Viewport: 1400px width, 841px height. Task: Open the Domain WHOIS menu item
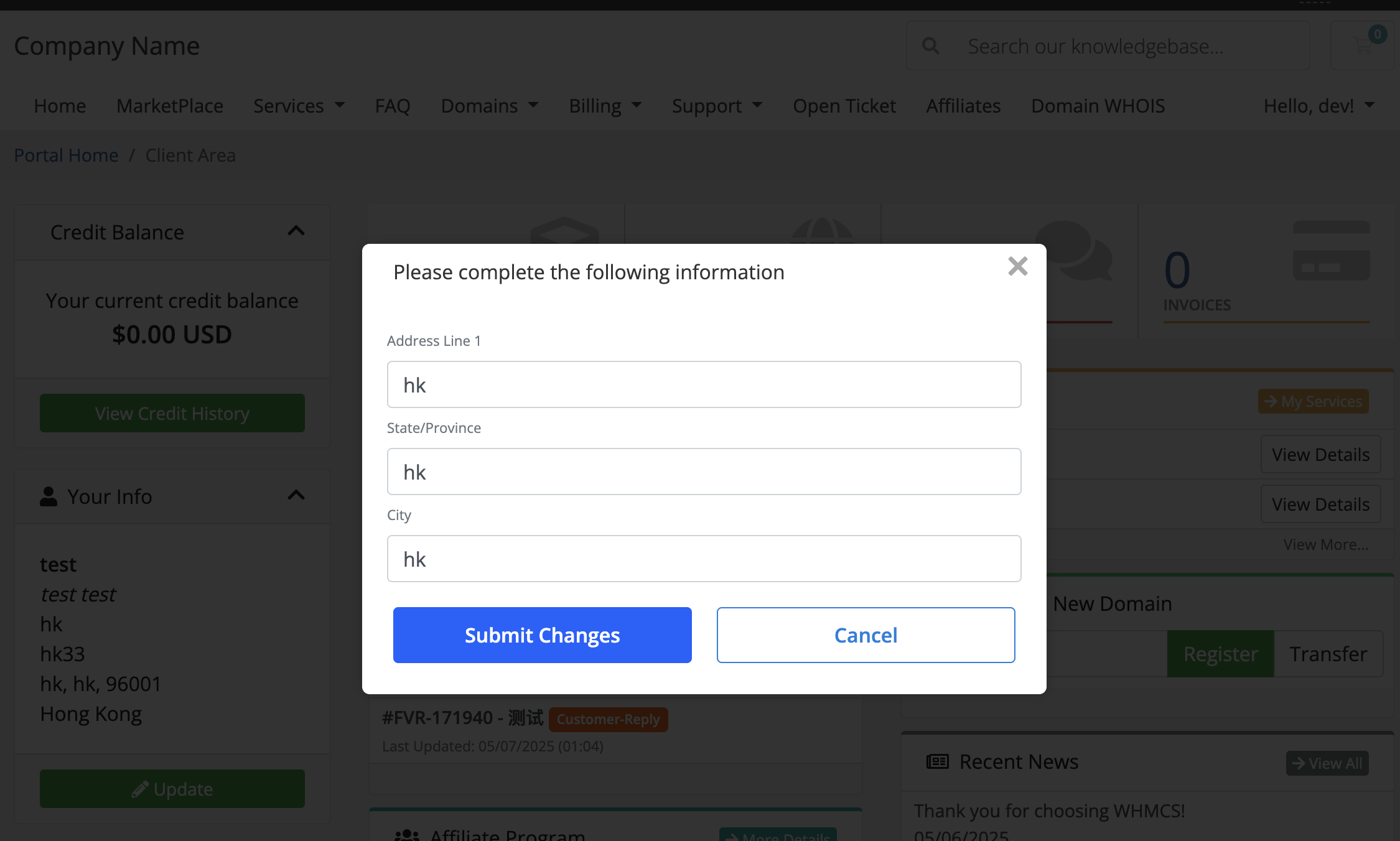tap(1098, 106)
